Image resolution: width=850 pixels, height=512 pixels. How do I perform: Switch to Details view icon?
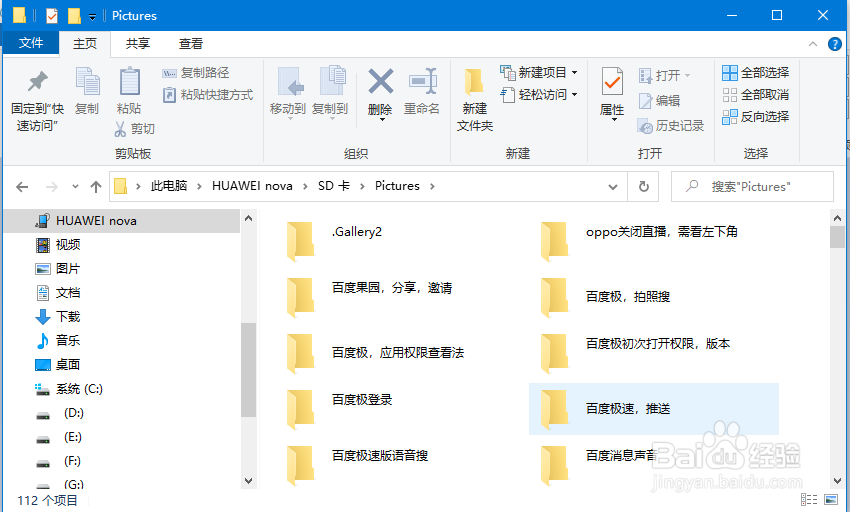[809, 500]
